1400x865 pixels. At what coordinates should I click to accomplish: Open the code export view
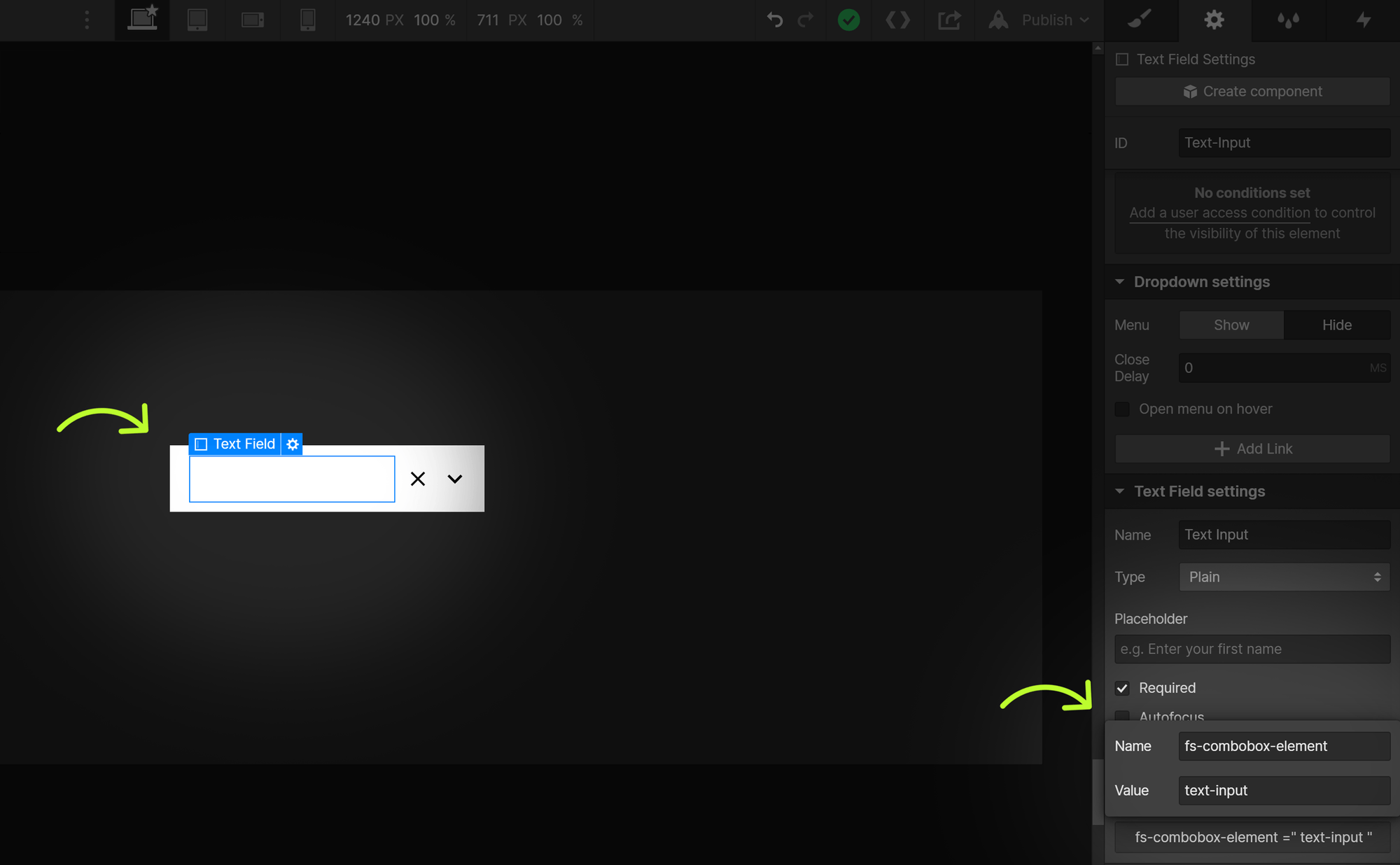point(898,20)
